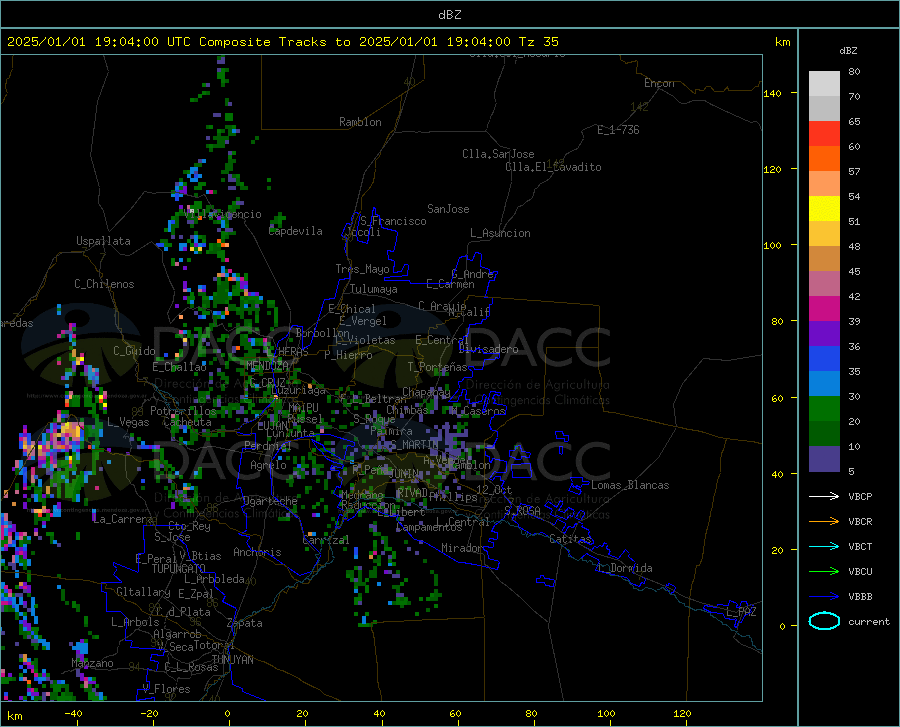This screenshot has width=900, height=727.
Task: Click the SanJose label on the map
Action: click(x=448, y=209)
